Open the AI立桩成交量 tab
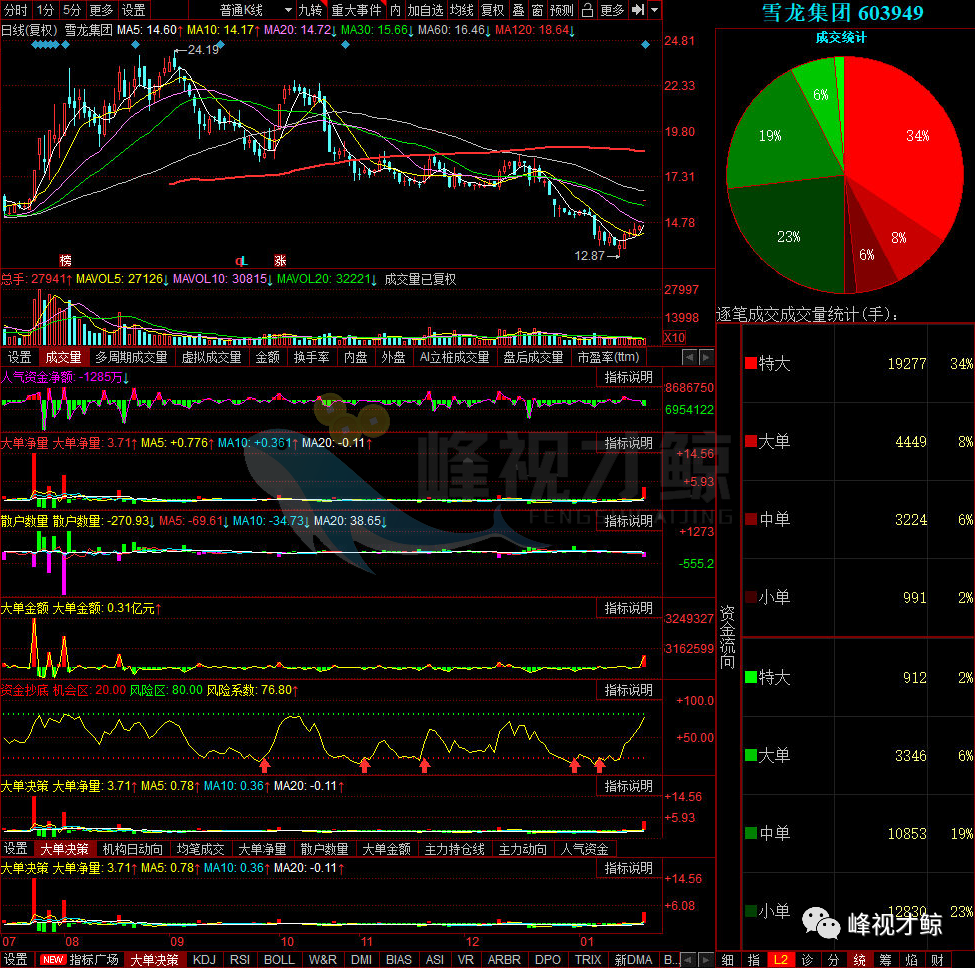Image resolution: width=975 pixels, height=968 pixels. (454, 357)
